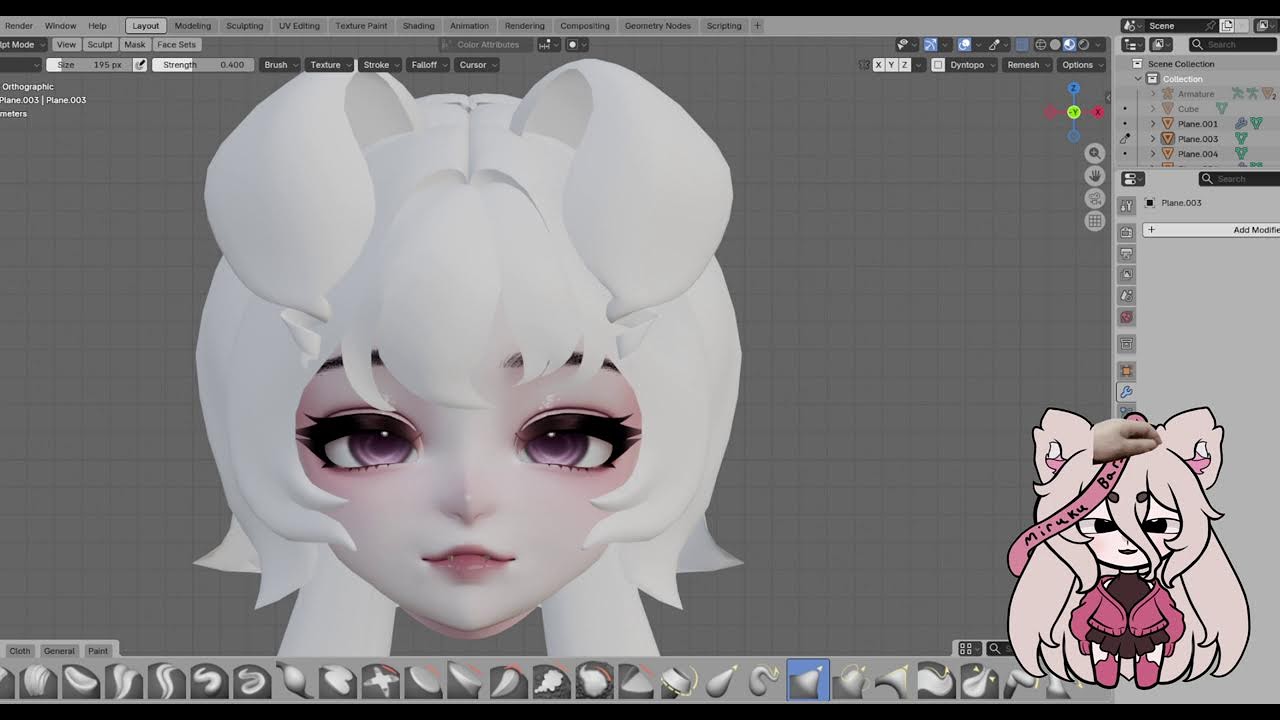This screenshot has width=1280, height=720.
Task: Switch to UV Editing workspace tab
Action: (x=299, y=25)
